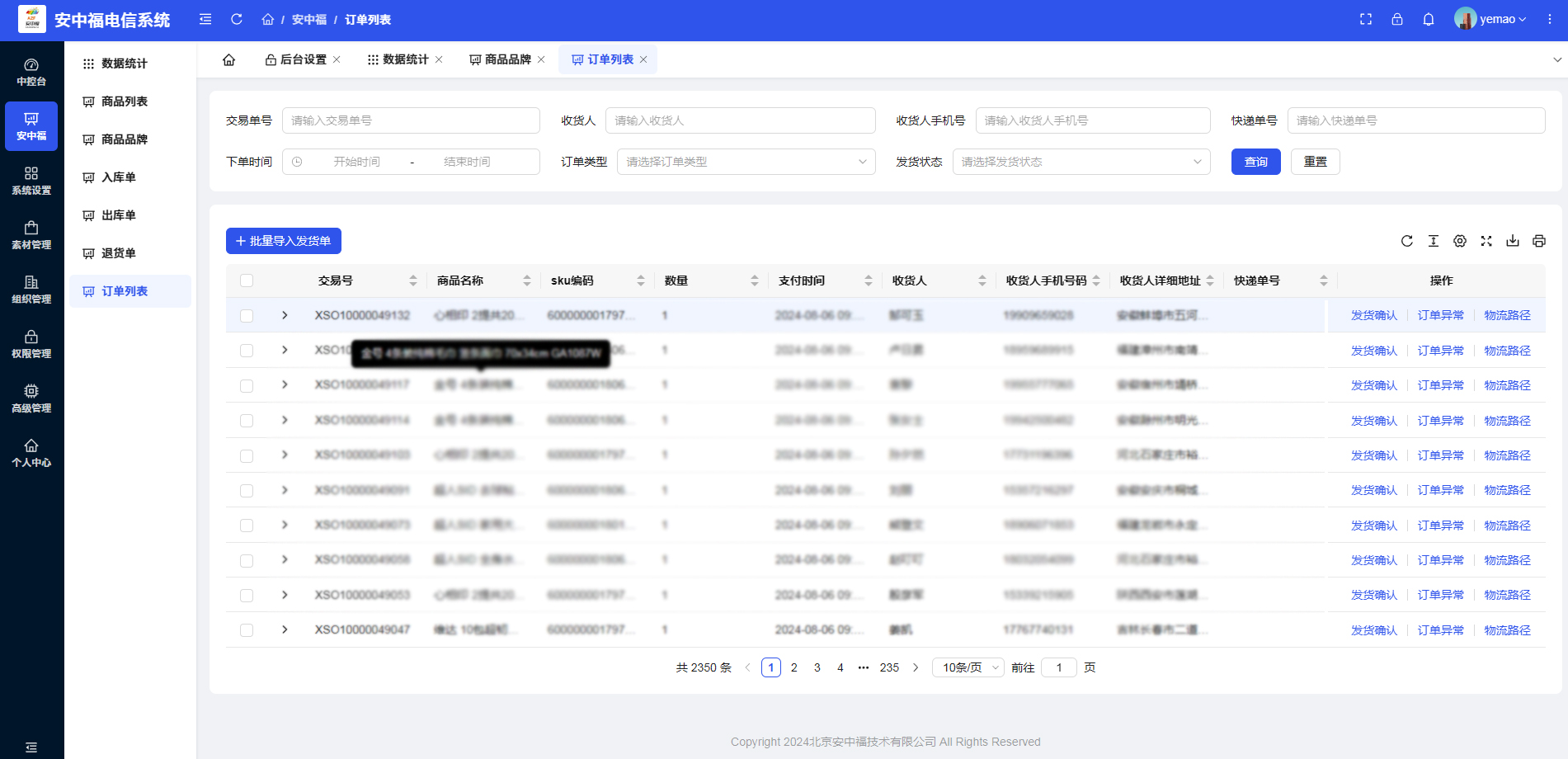The height and width of the screenshot is (759, 1568).
Task: Click the table print icon
Action: [x=1539, y=241]
